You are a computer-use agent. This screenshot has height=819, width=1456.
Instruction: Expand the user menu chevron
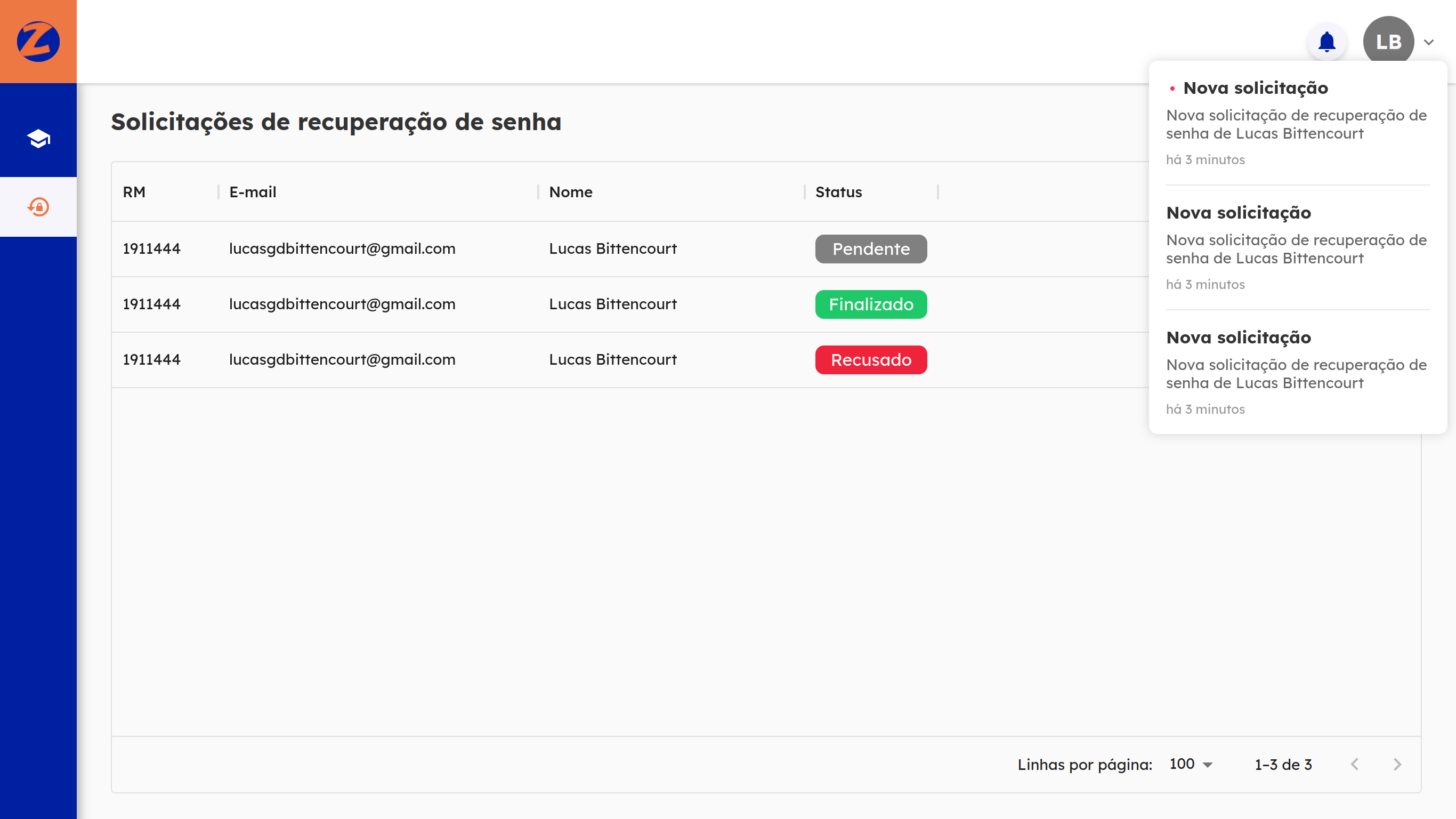click(x=1429, y=43)
